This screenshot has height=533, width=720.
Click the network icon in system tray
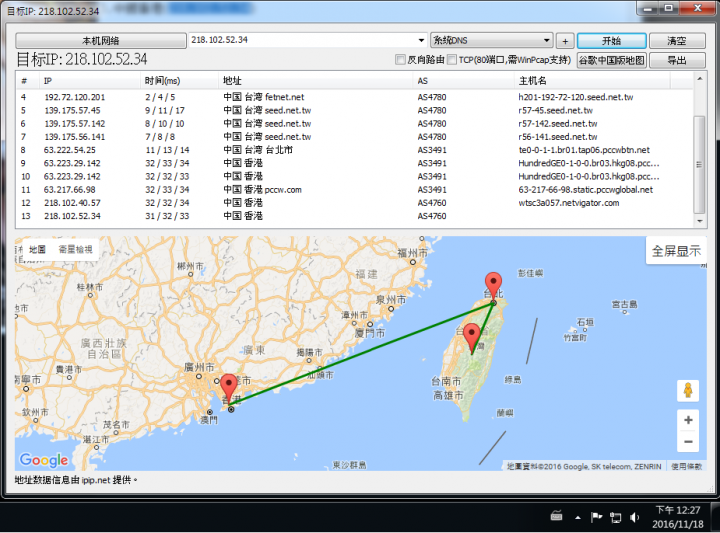(x=614, y=517)
